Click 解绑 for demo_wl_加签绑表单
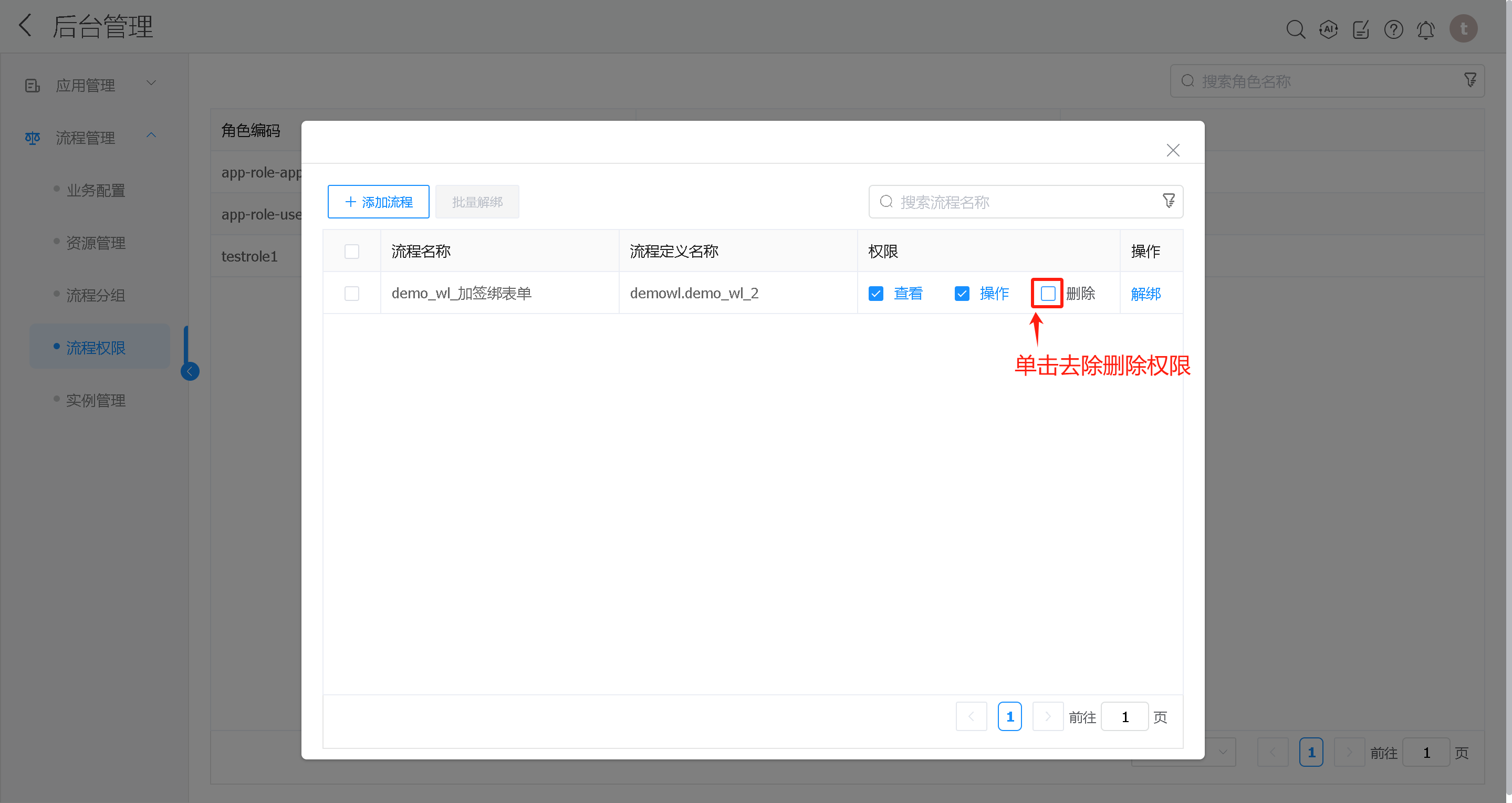 [1146, 293]
